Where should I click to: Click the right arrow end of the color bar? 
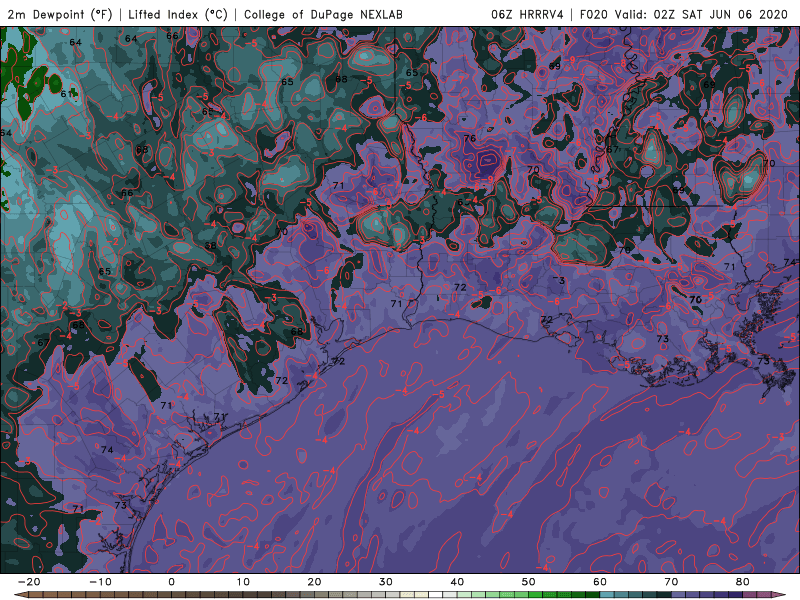click(779, 595)
